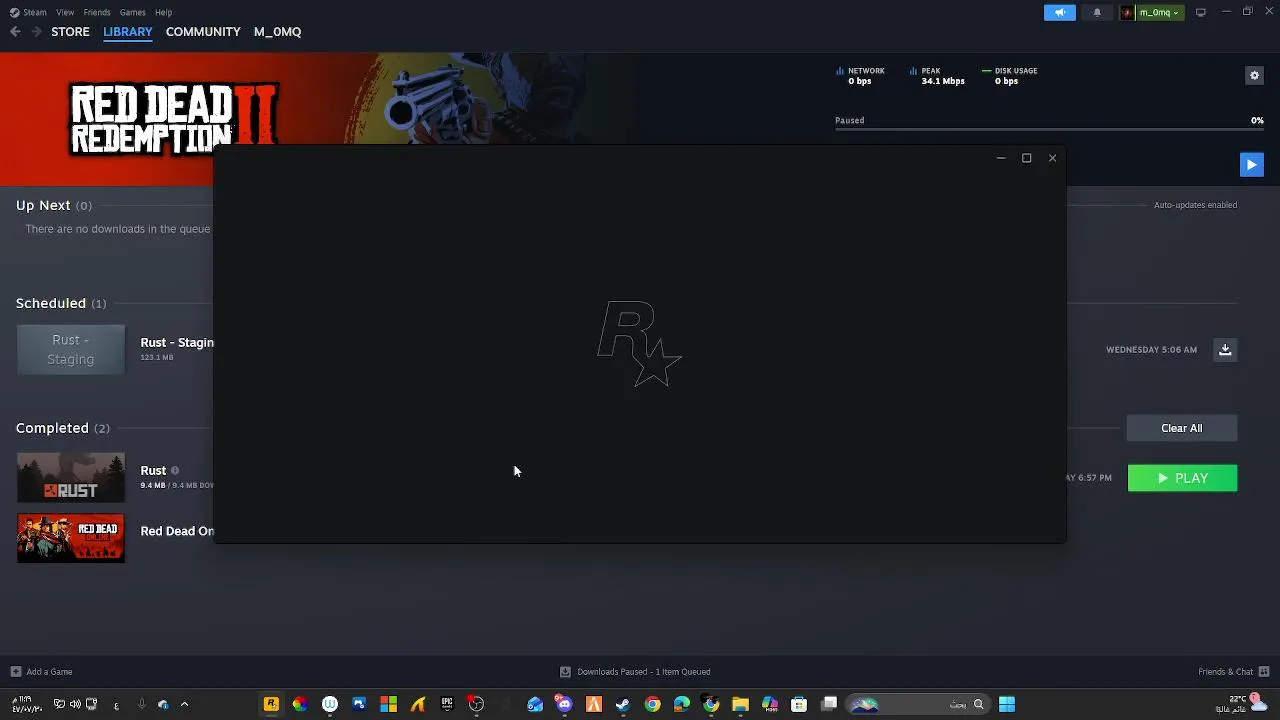Switch to the STORE tab
This screenshot has height=720, width=1280.
[70, 32]
